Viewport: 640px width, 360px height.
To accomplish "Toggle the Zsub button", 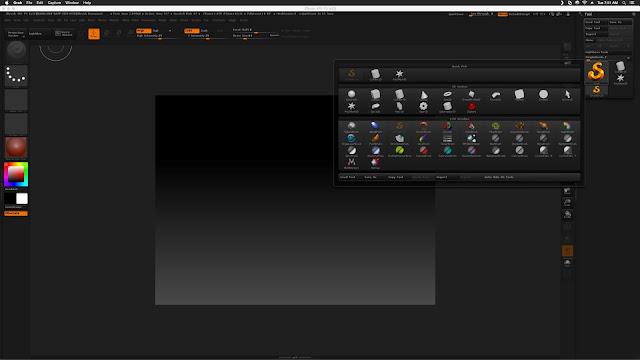I will pos(204,31).
